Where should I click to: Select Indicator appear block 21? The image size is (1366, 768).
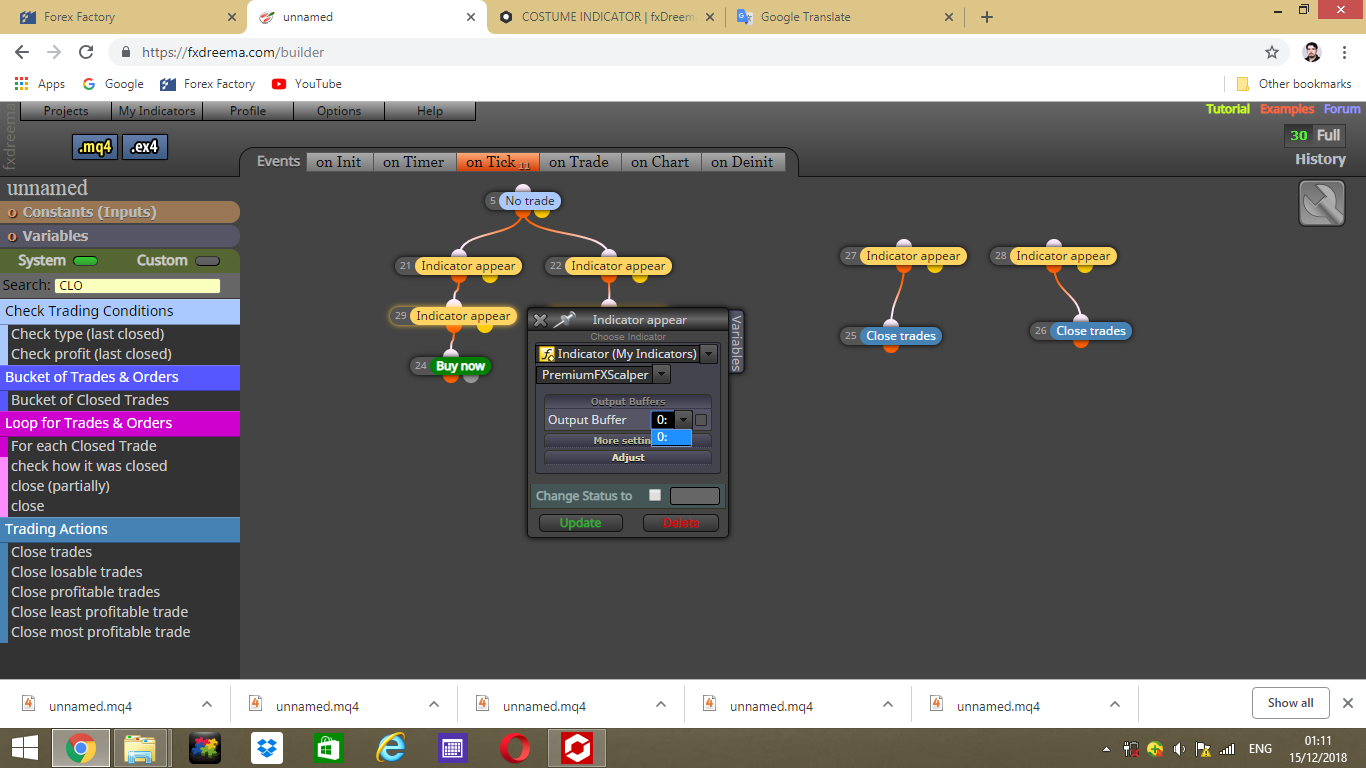(468, 266)
